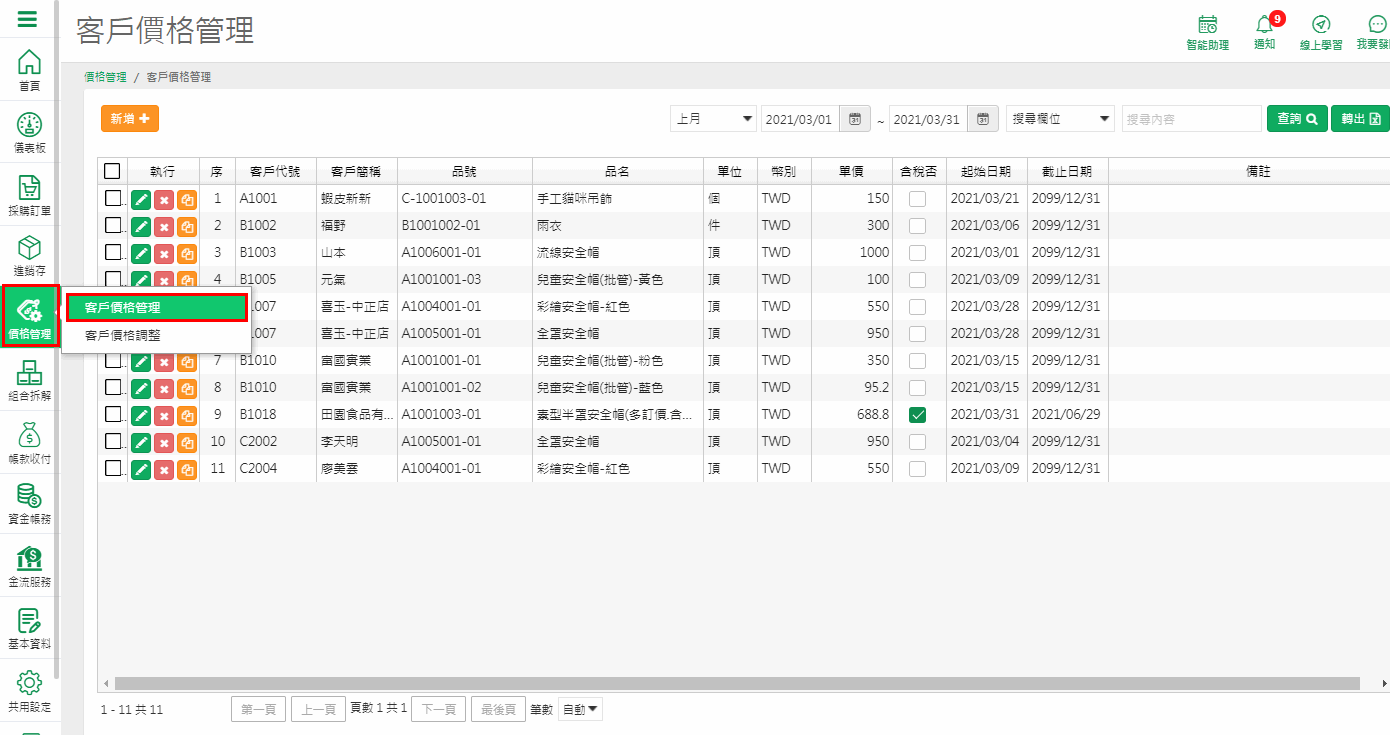
Task: Select 客戶價格管理 from the flyout menu
Action: point(156,308)
